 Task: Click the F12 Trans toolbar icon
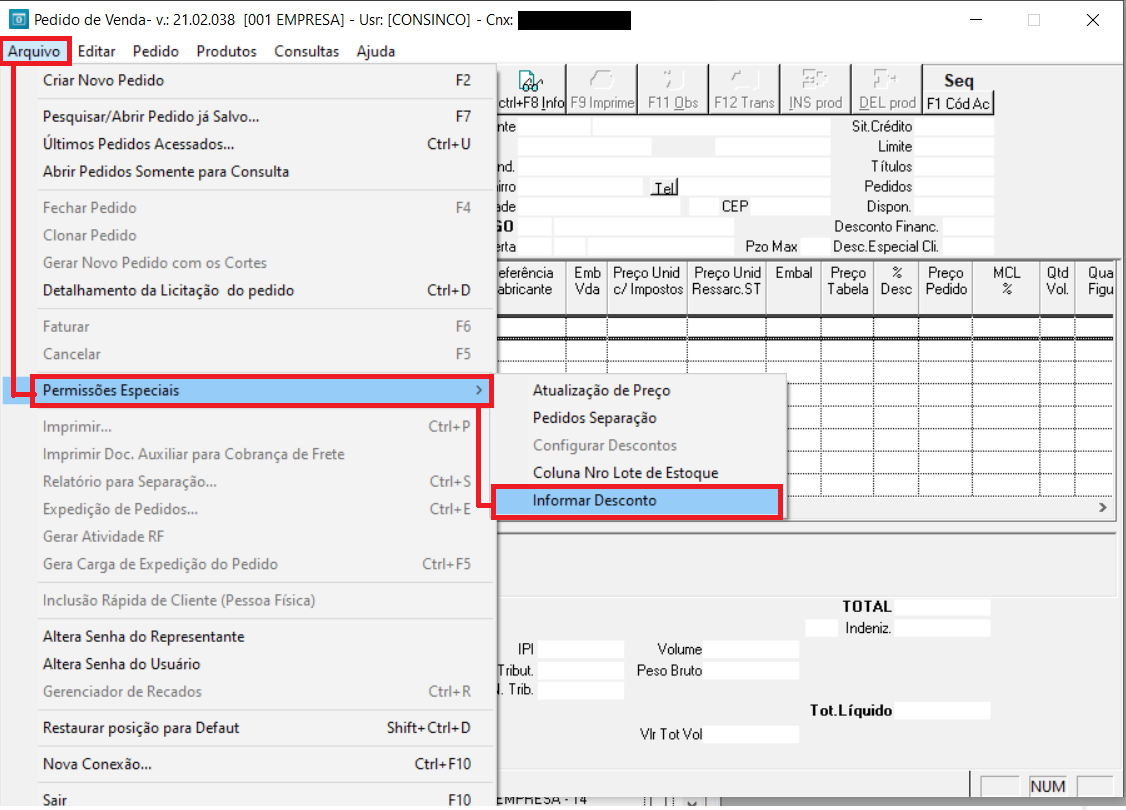click(744, 89)
